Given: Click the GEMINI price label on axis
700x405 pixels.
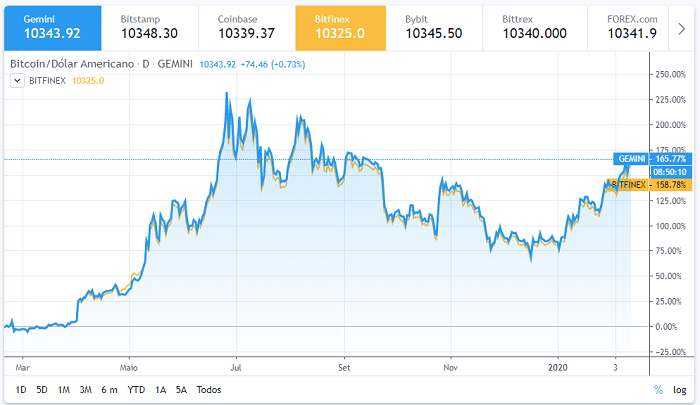Looking at the screenshot, I should click(632, 158).
